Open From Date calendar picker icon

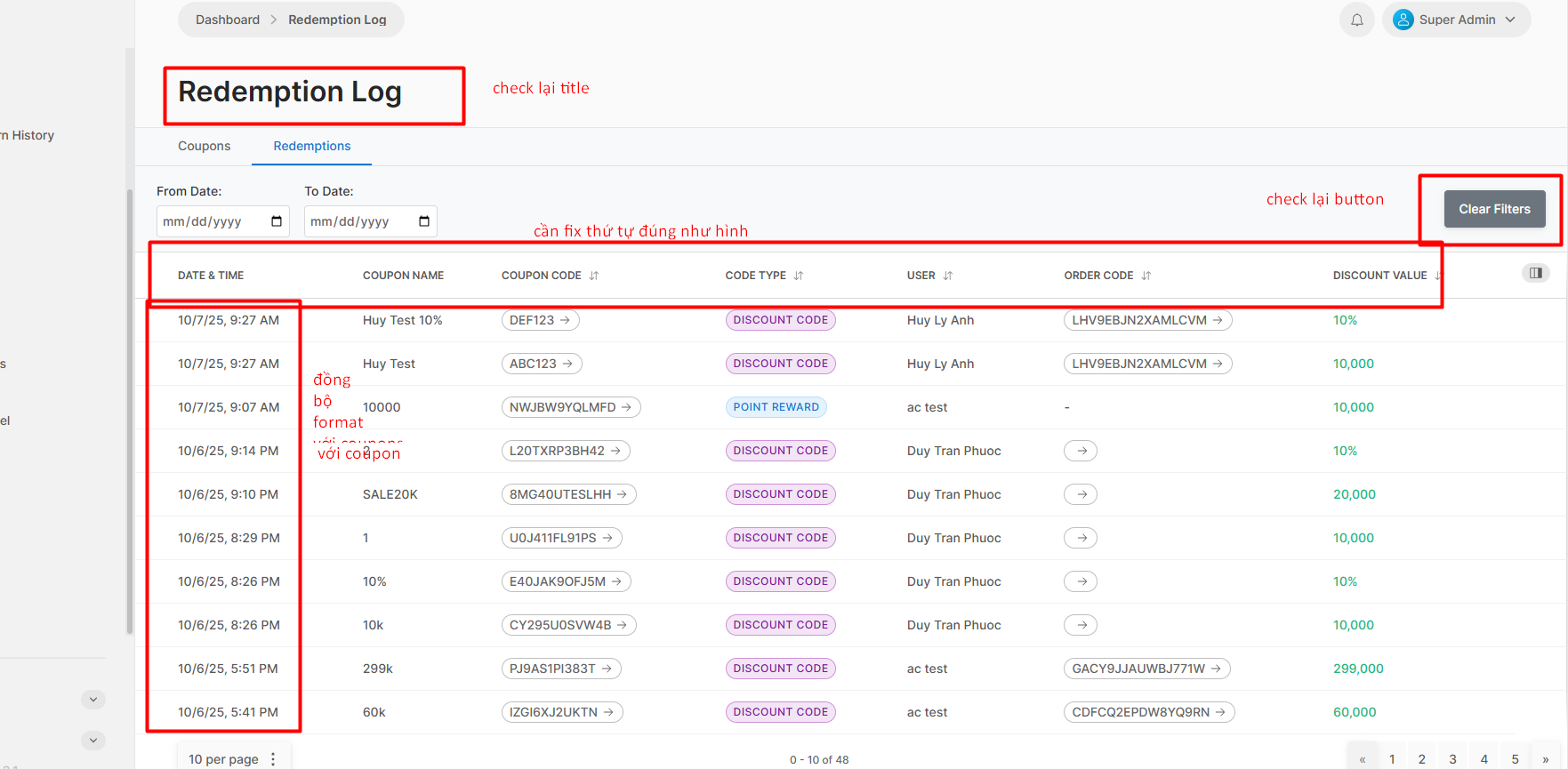(277, 221)
